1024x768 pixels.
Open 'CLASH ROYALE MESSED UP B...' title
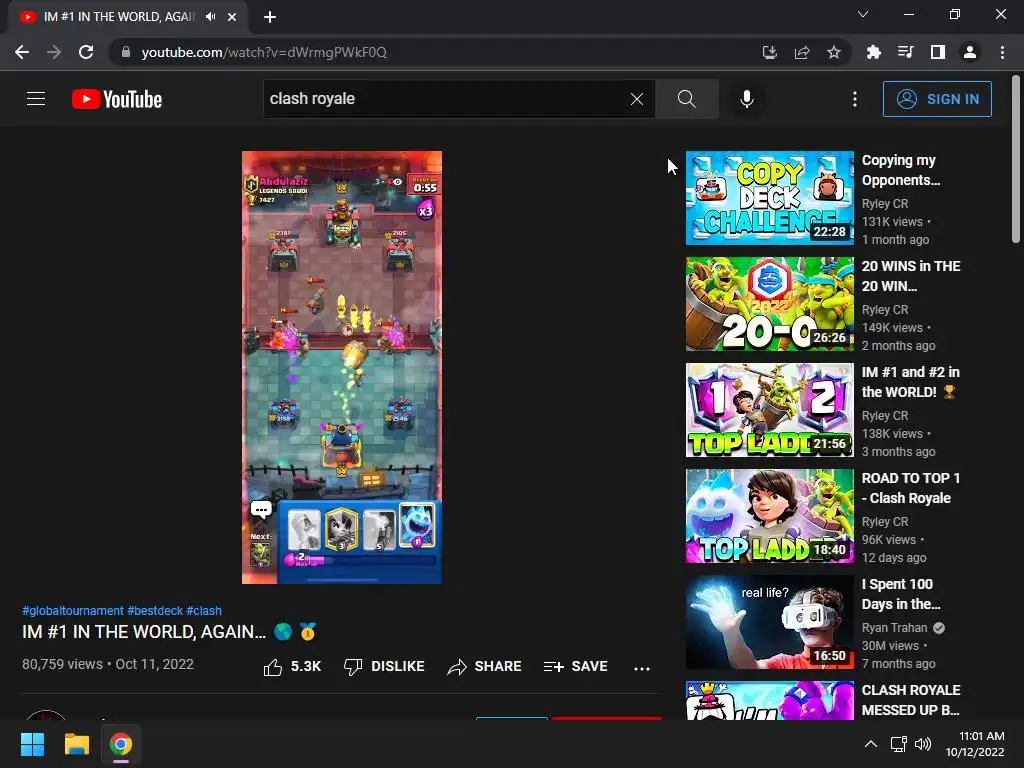(910, 699)
